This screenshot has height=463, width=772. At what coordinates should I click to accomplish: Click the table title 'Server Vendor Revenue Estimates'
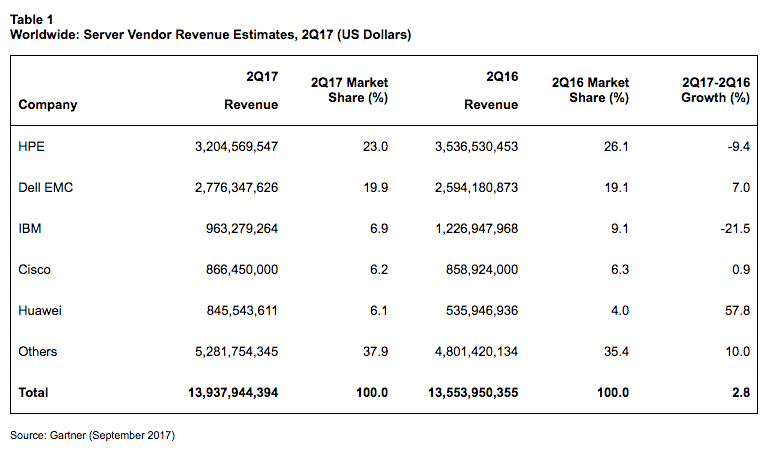pyautogui.click(x=210, y=34)
